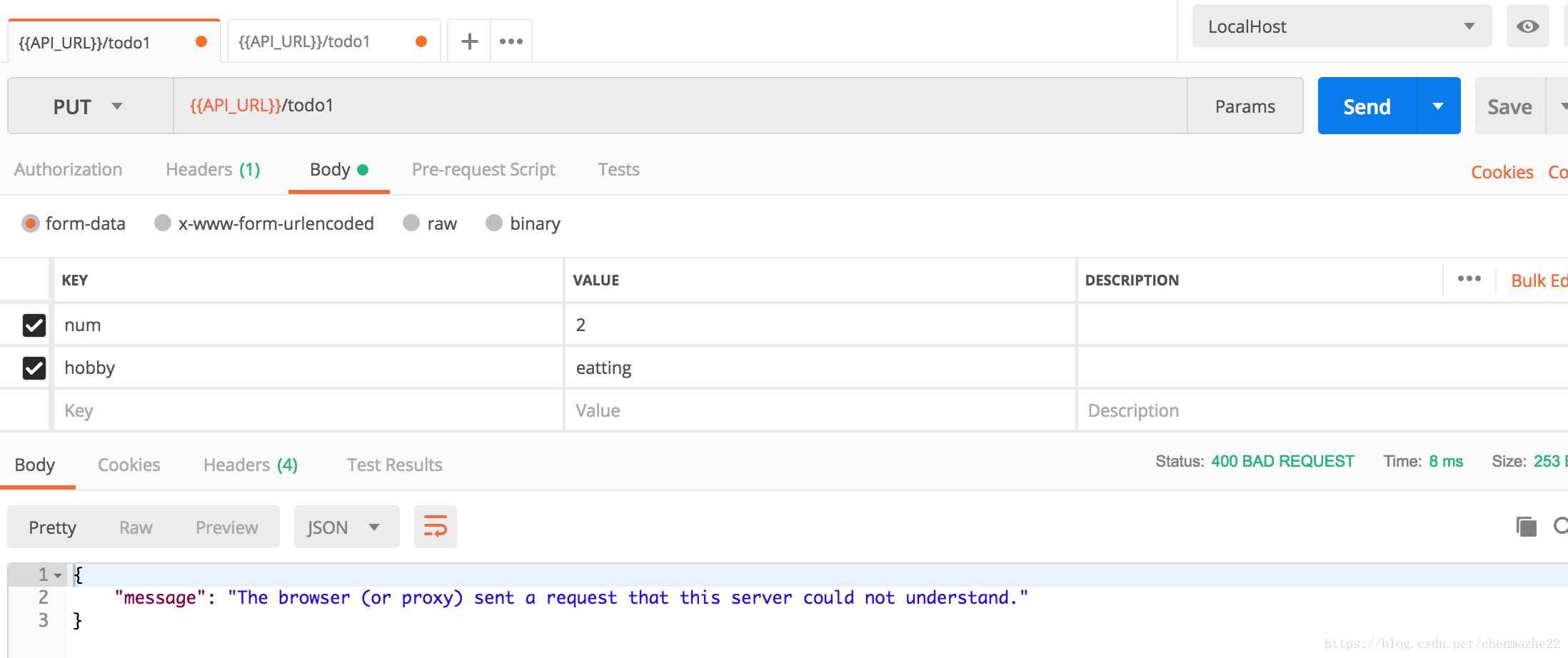Open environment quick look eye icon
This screenshot has height=658, width=1568.
pyautogui.click(x=1527, y=26)
